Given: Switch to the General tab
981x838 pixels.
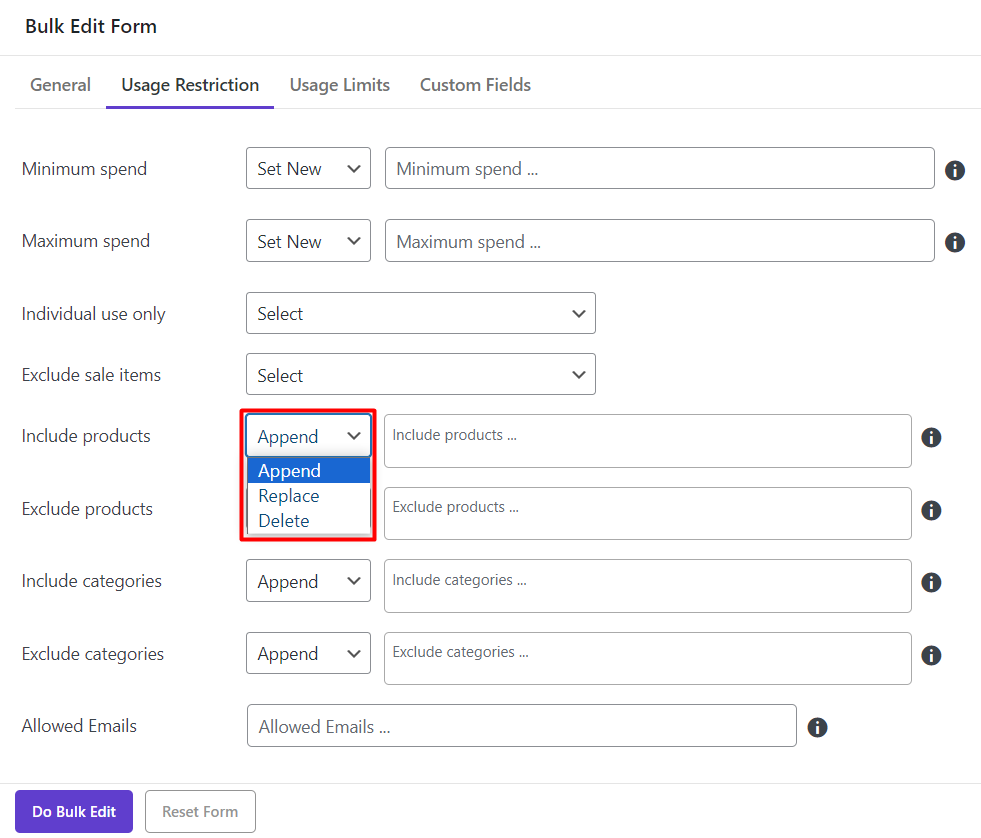Looking at the screenshot, I should [60, 85].
